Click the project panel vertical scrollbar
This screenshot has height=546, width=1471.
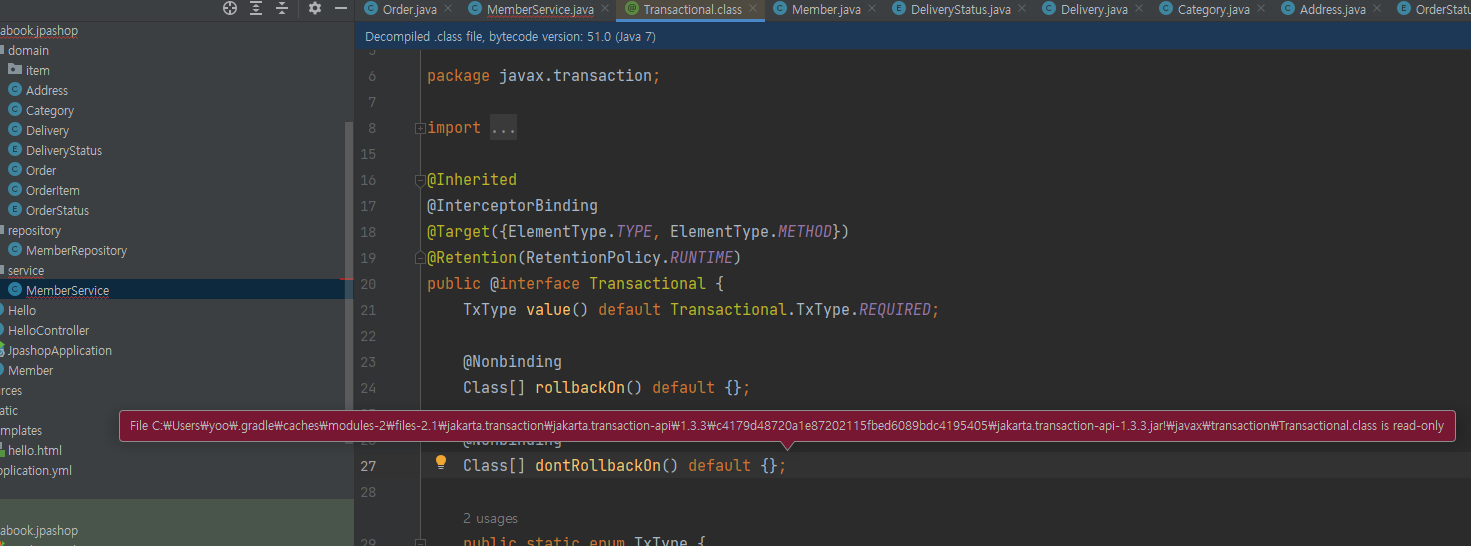(x=348, y=200)
